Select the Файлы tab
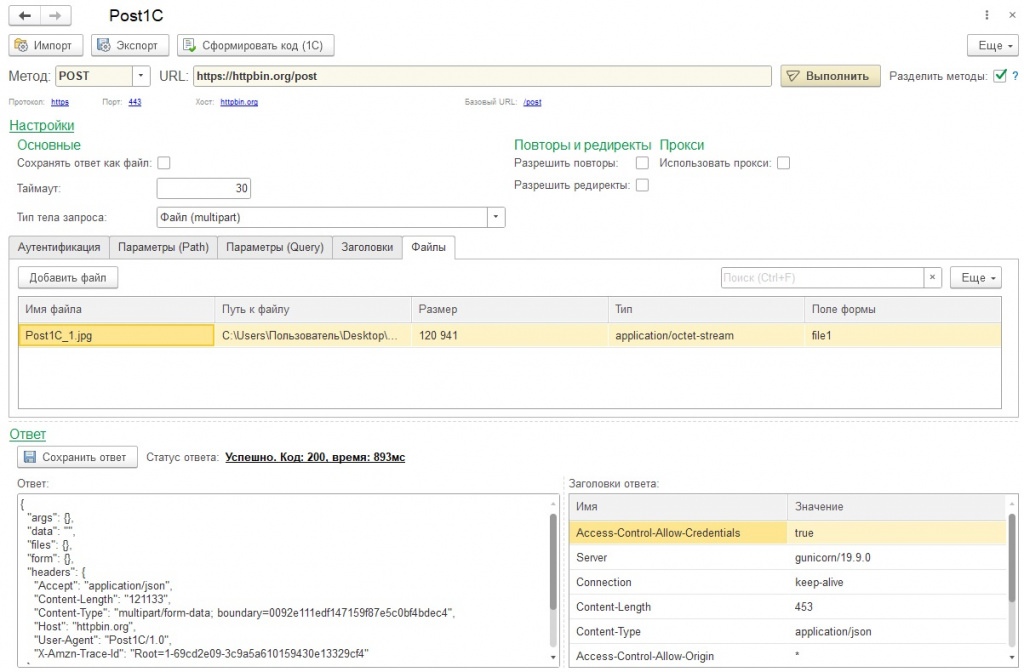The width and height of the screenshot is (1024, 672). [428, 248]
